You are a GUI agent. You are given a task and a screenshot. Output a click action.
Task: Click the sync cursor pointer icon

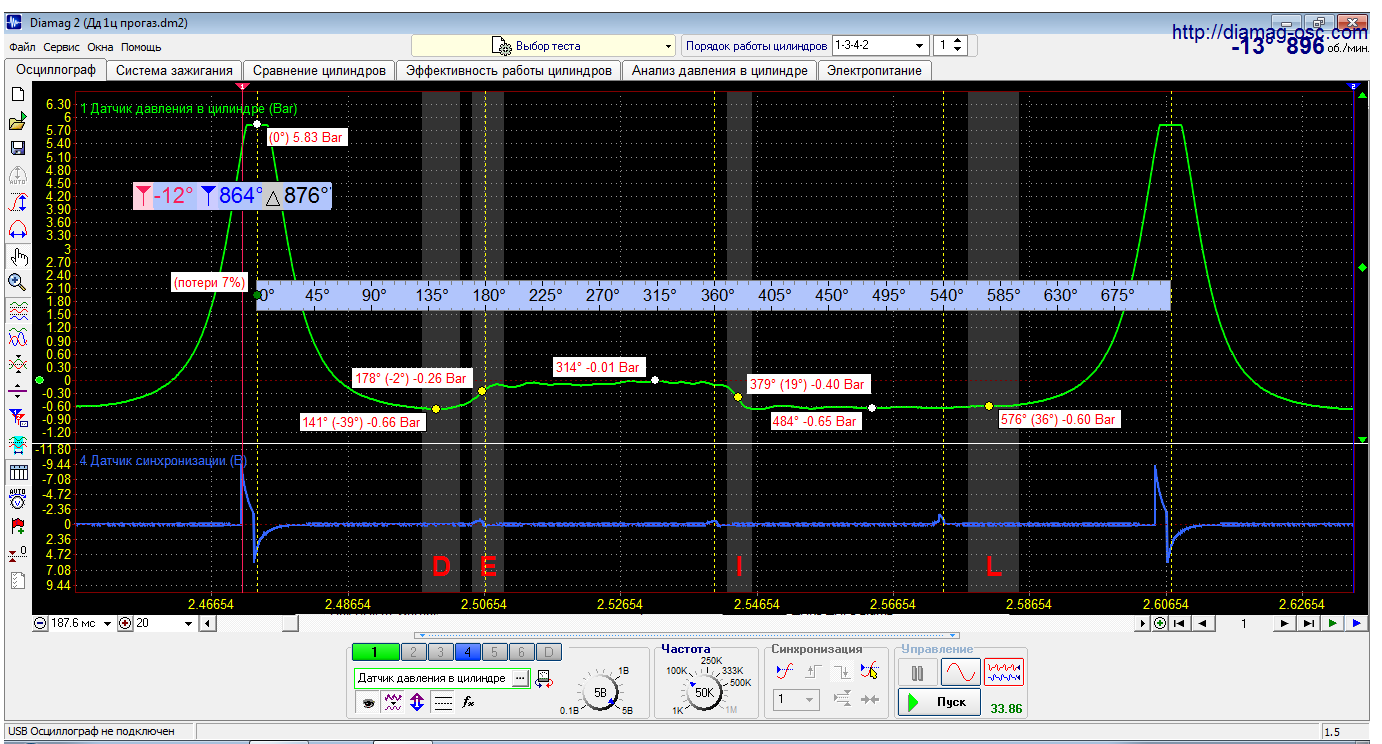click(870, 672)
